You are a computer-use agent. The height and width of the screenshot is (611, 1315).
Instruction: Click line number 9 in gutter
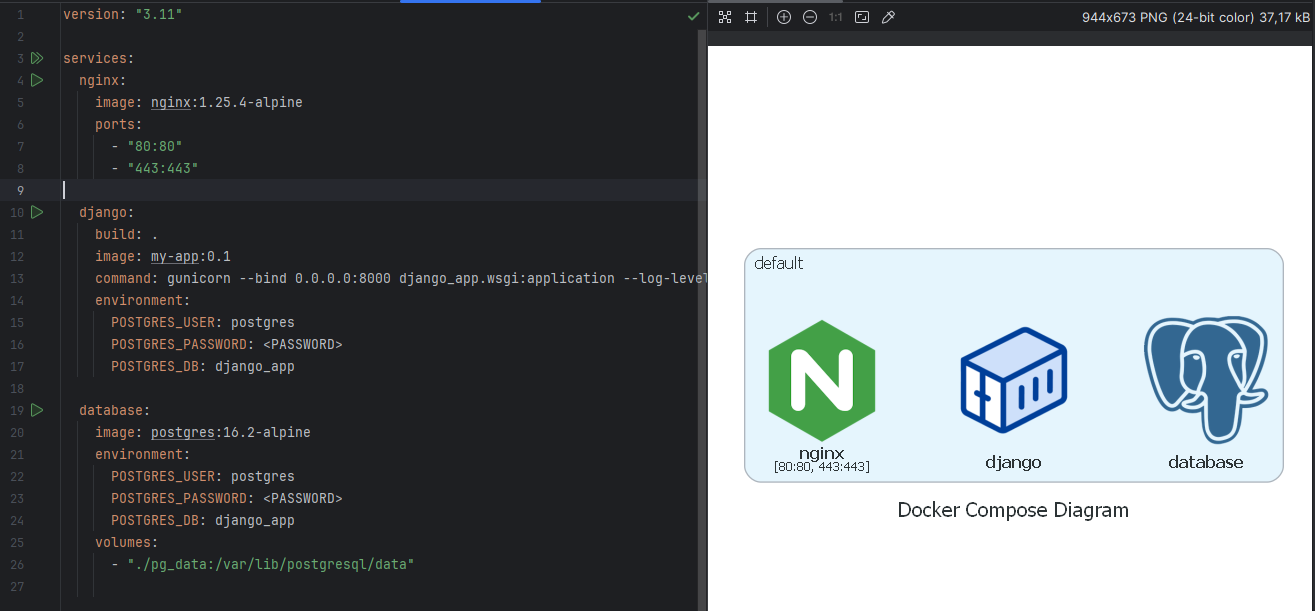coord(19,190)
